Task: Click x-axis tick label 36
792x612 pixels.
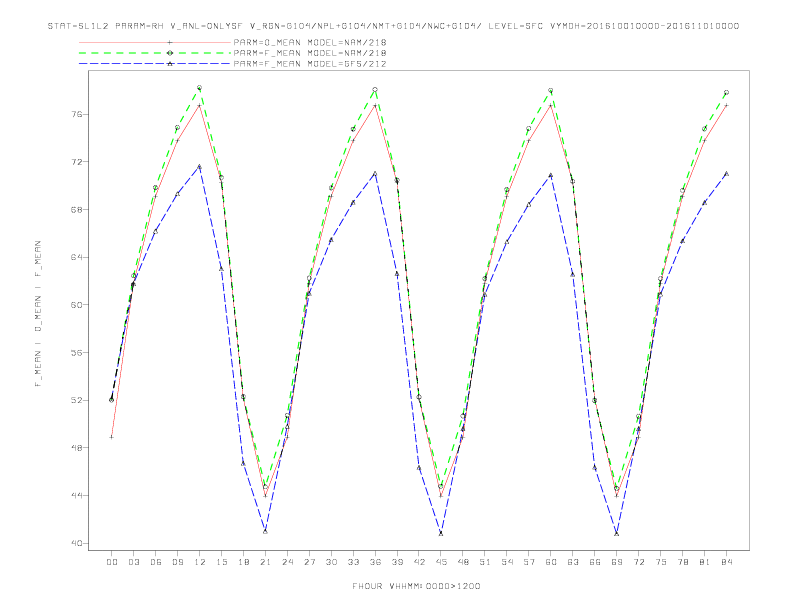Action: tap(375, 562)
